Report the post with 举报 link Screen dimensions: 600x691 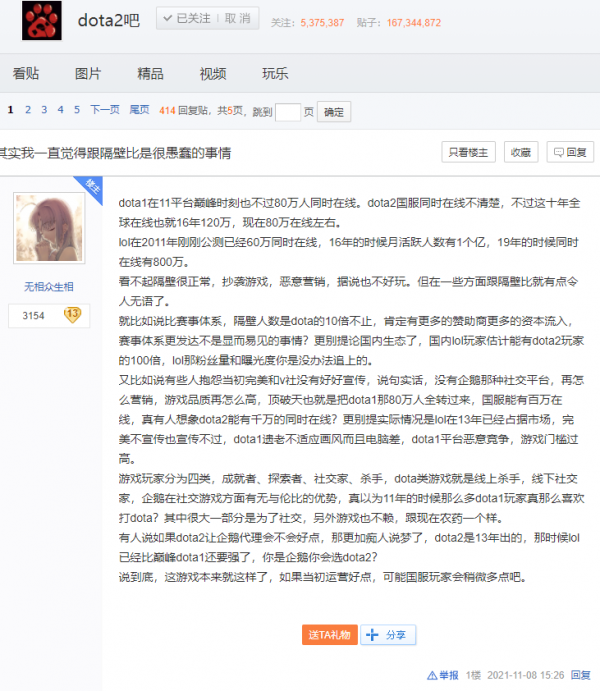click(443, 675)
